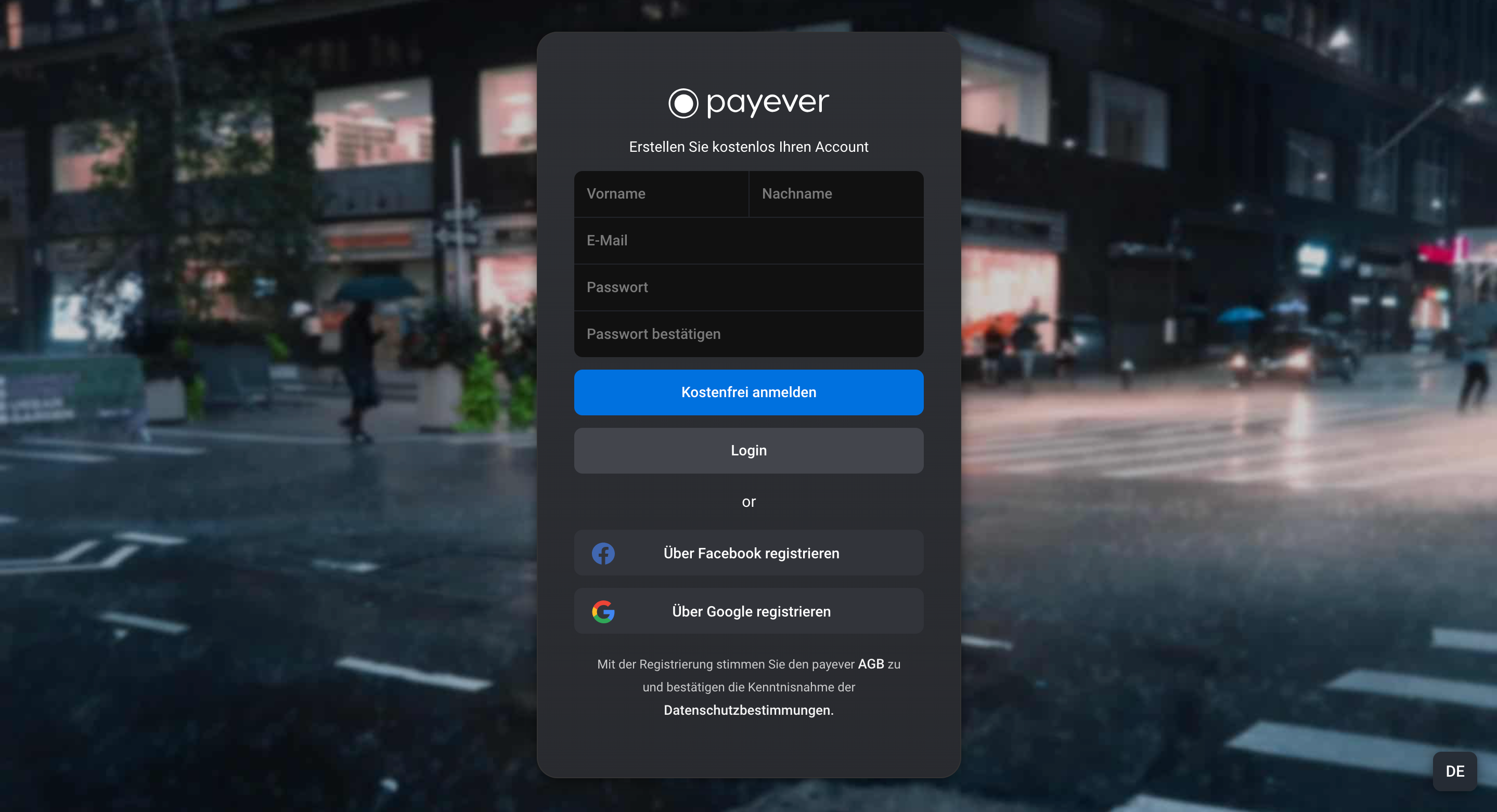Submit with Kostenfrei anmelden button
Viewport: 1497px width, 812px height.
pyautogui.click(x=748, y=392)
